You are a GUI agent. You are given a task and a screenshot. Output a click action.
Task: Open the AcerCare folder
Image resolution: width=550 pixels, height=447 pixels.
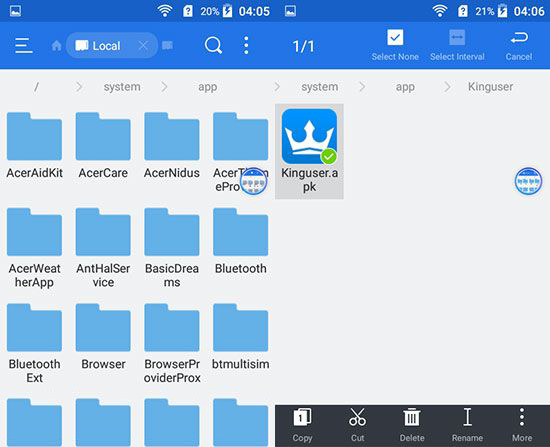(x=103, y=145)
